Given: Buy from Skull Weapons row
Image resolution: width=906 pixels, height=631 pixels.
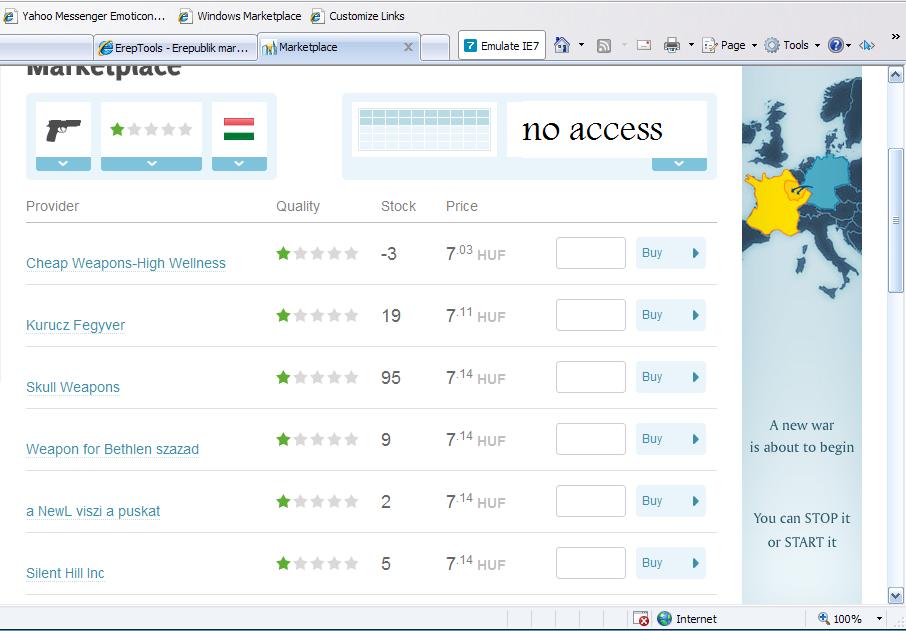Looking at the screenshot, I should point(671,377).
